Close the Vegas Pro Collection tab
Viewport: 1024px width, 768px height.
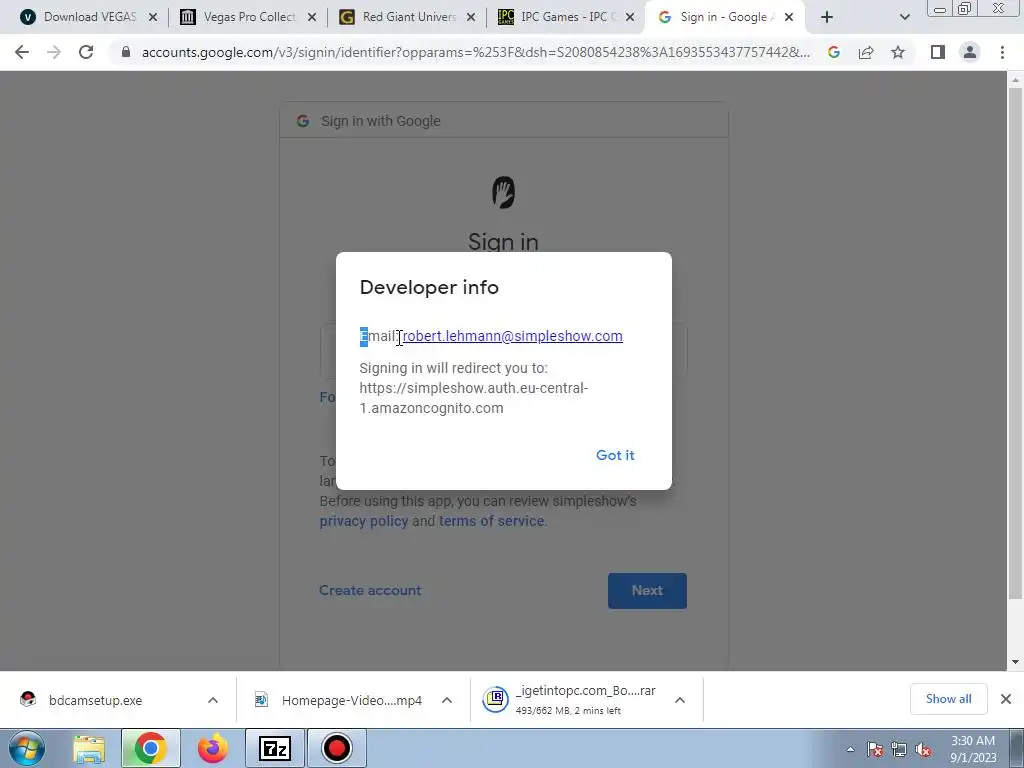312,18
